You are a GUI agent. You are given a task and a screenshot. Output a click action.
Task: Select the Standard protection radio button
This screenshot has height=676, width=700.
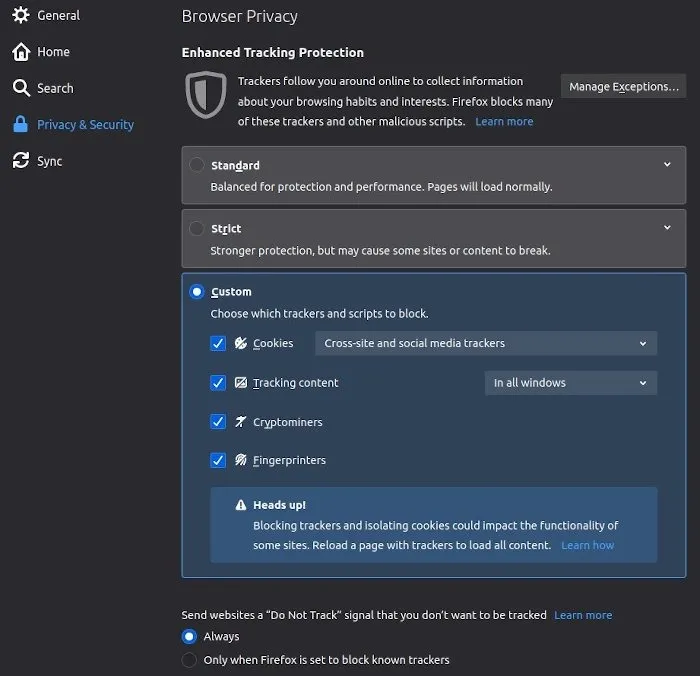pos(196,165)
